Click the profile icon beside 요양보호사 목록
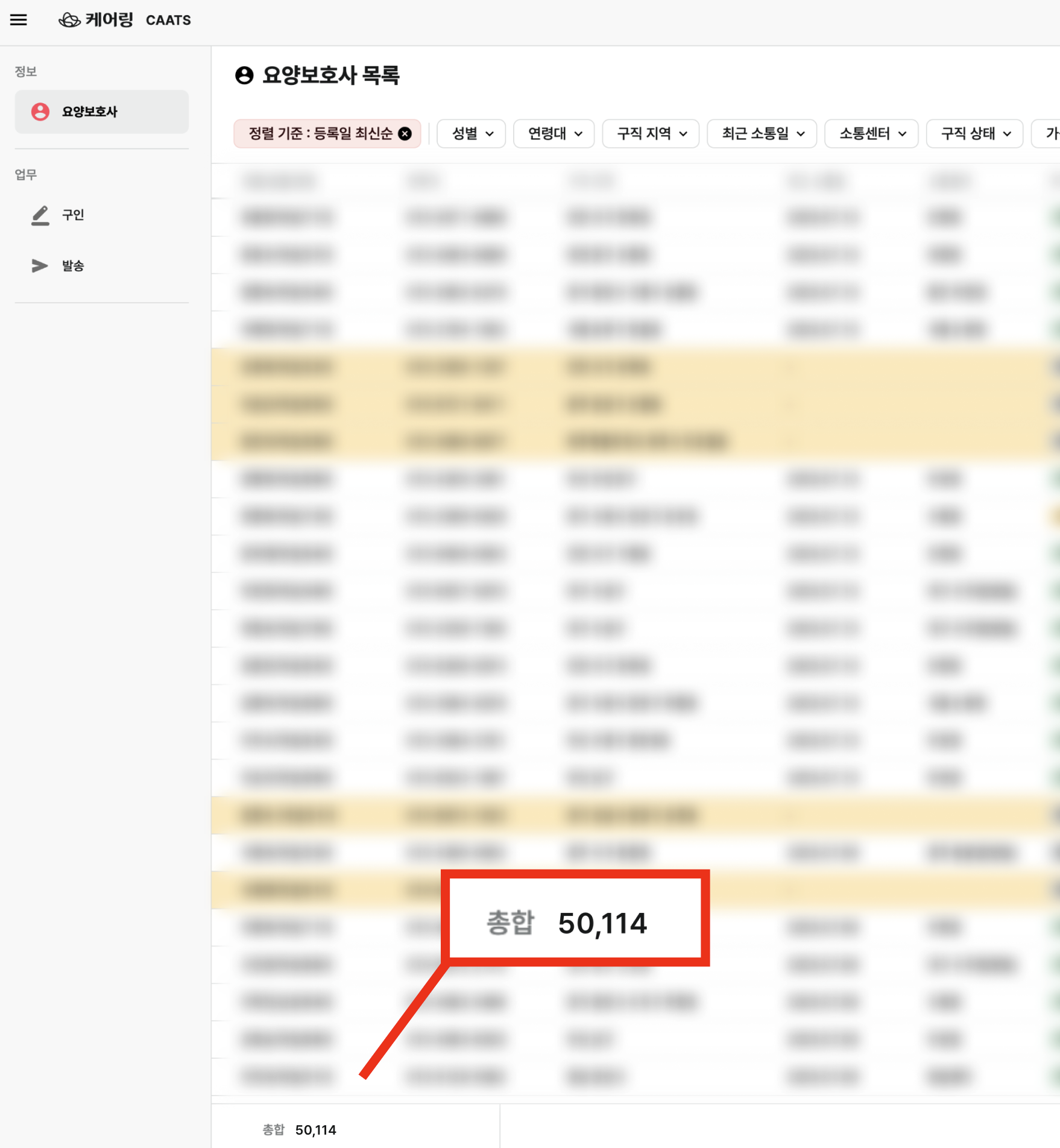 (x=244, y=75)
